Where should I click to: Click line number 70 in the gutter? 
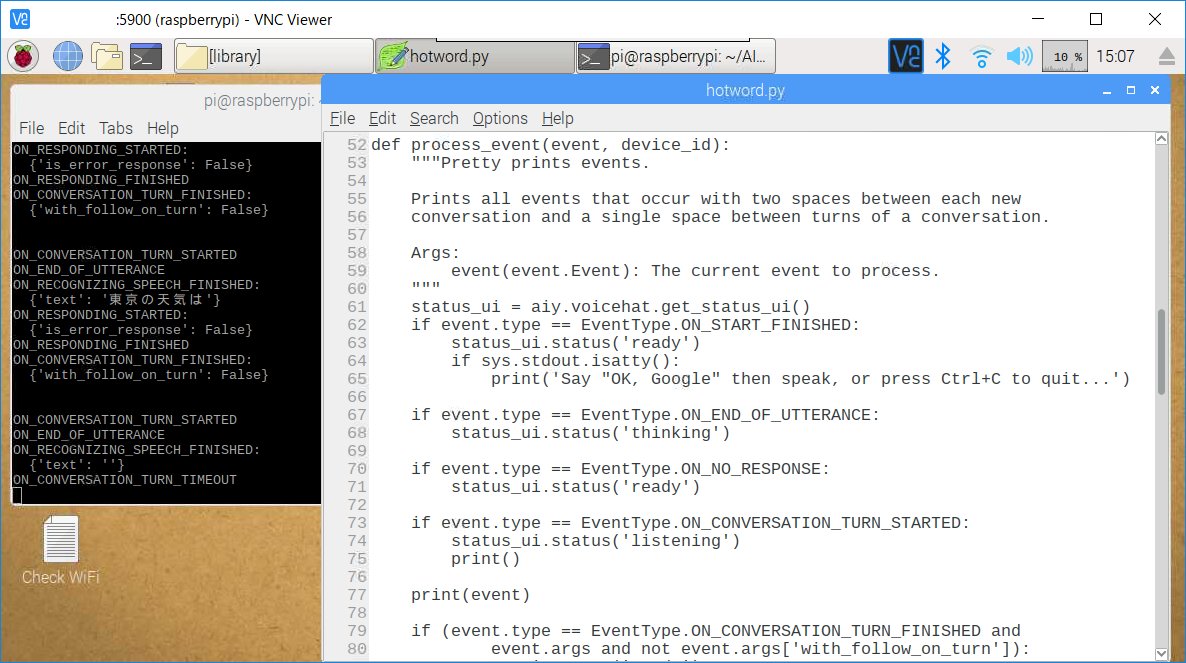[x=357, y=469]
